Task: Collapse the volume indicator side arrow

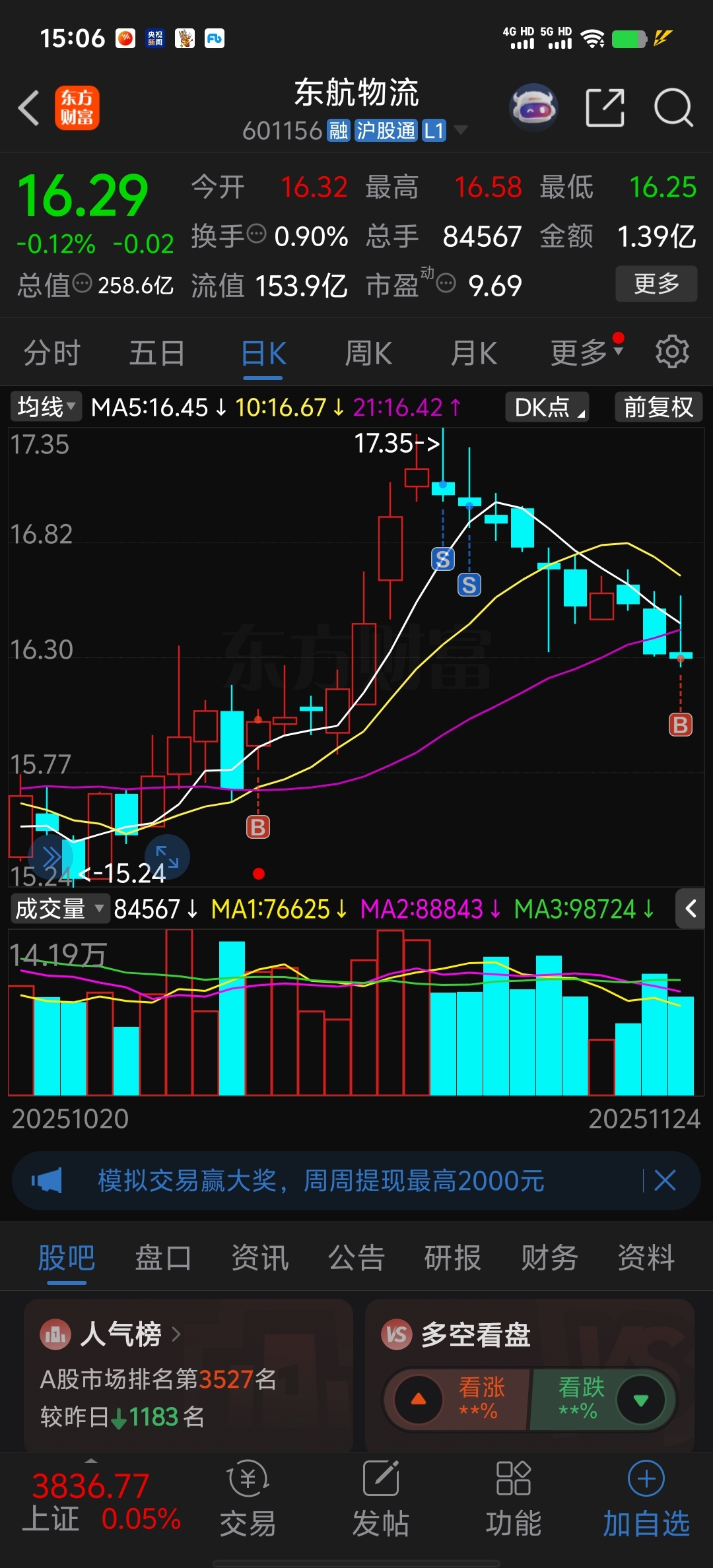Action: (x=691, y=909)
